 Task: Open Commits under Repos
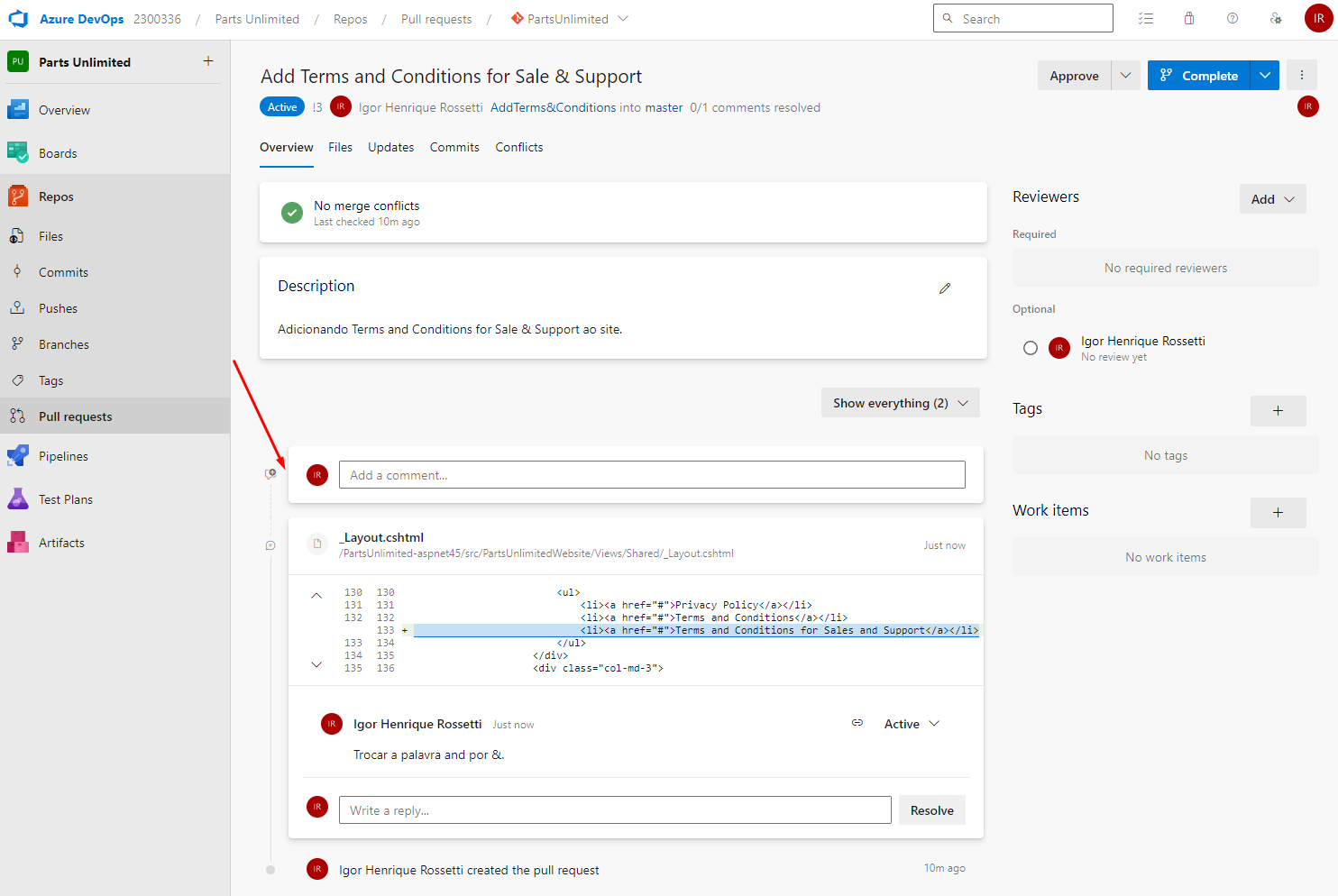tap(115, 272)
